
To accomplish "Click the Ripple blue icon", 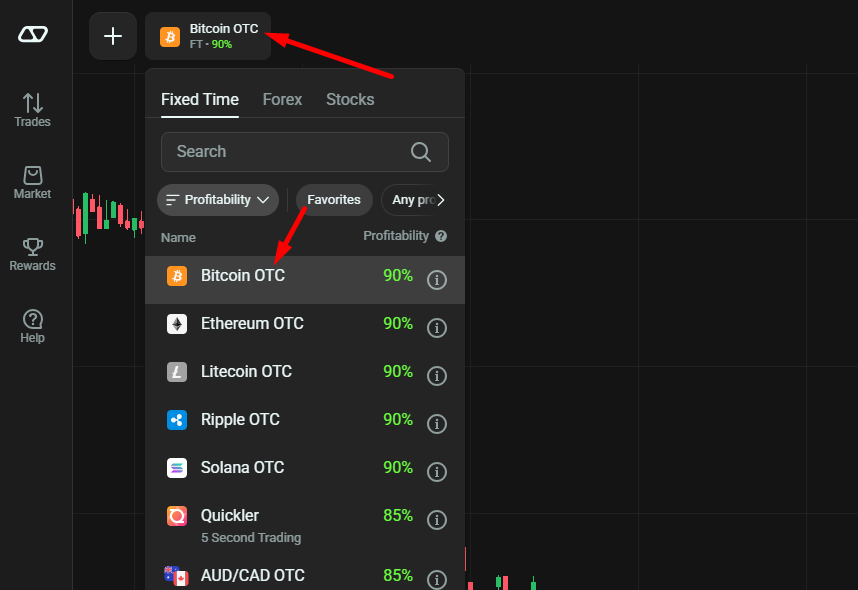I will [177, 420].
